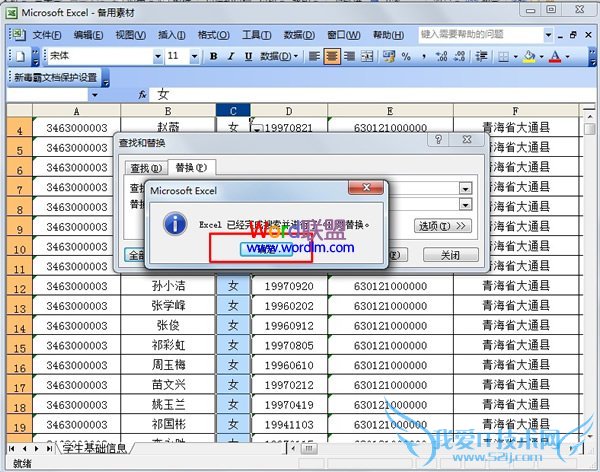This screenshot has width=600, height=472.
Task: Click 新毒霸文档保护设置 toolbar button
Action: (56, 77)
